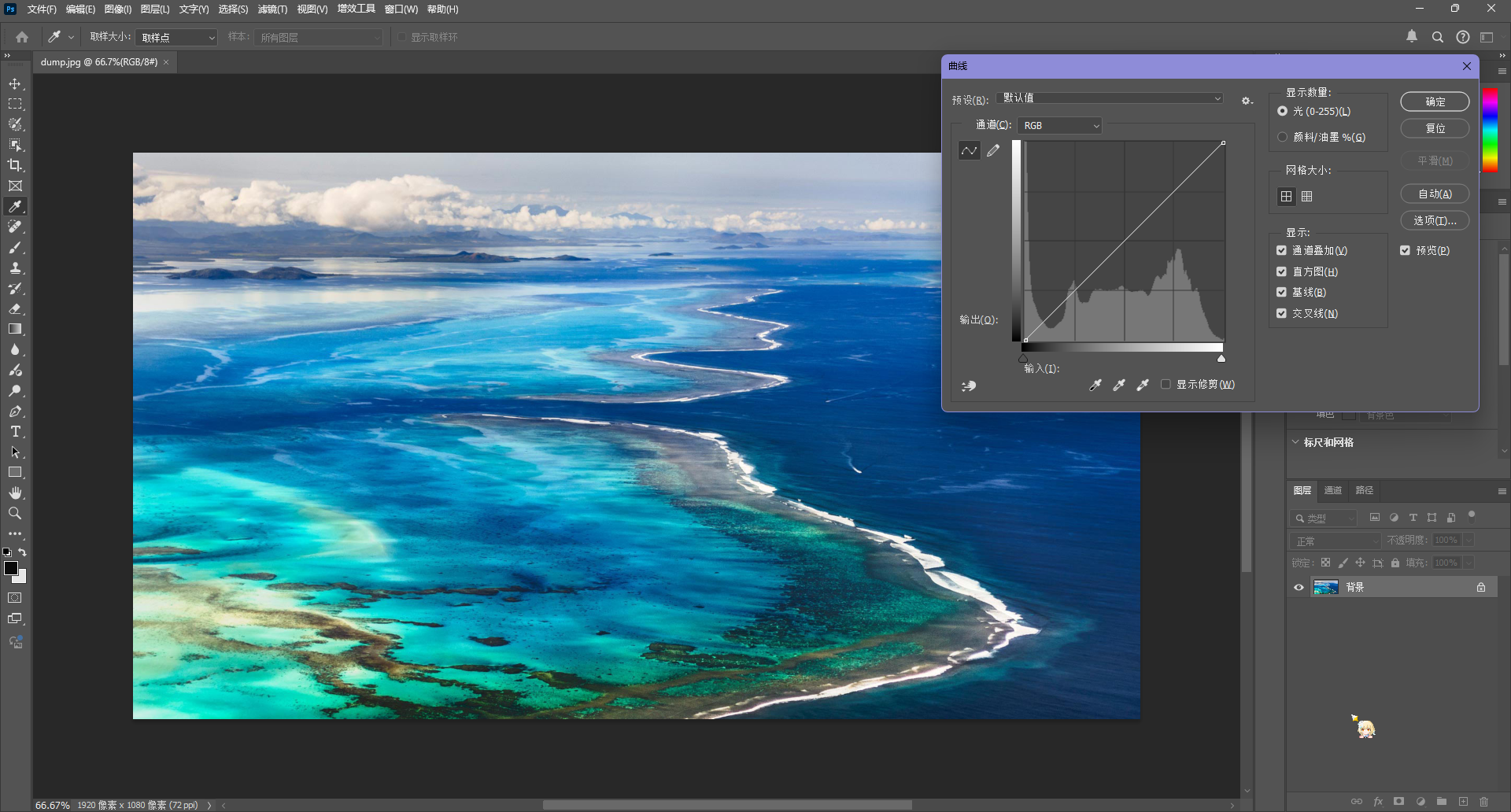This screenshot has width=1511, height=812.
Task: Click the white point input slider triangle
Action: (x=1221, y=359)
